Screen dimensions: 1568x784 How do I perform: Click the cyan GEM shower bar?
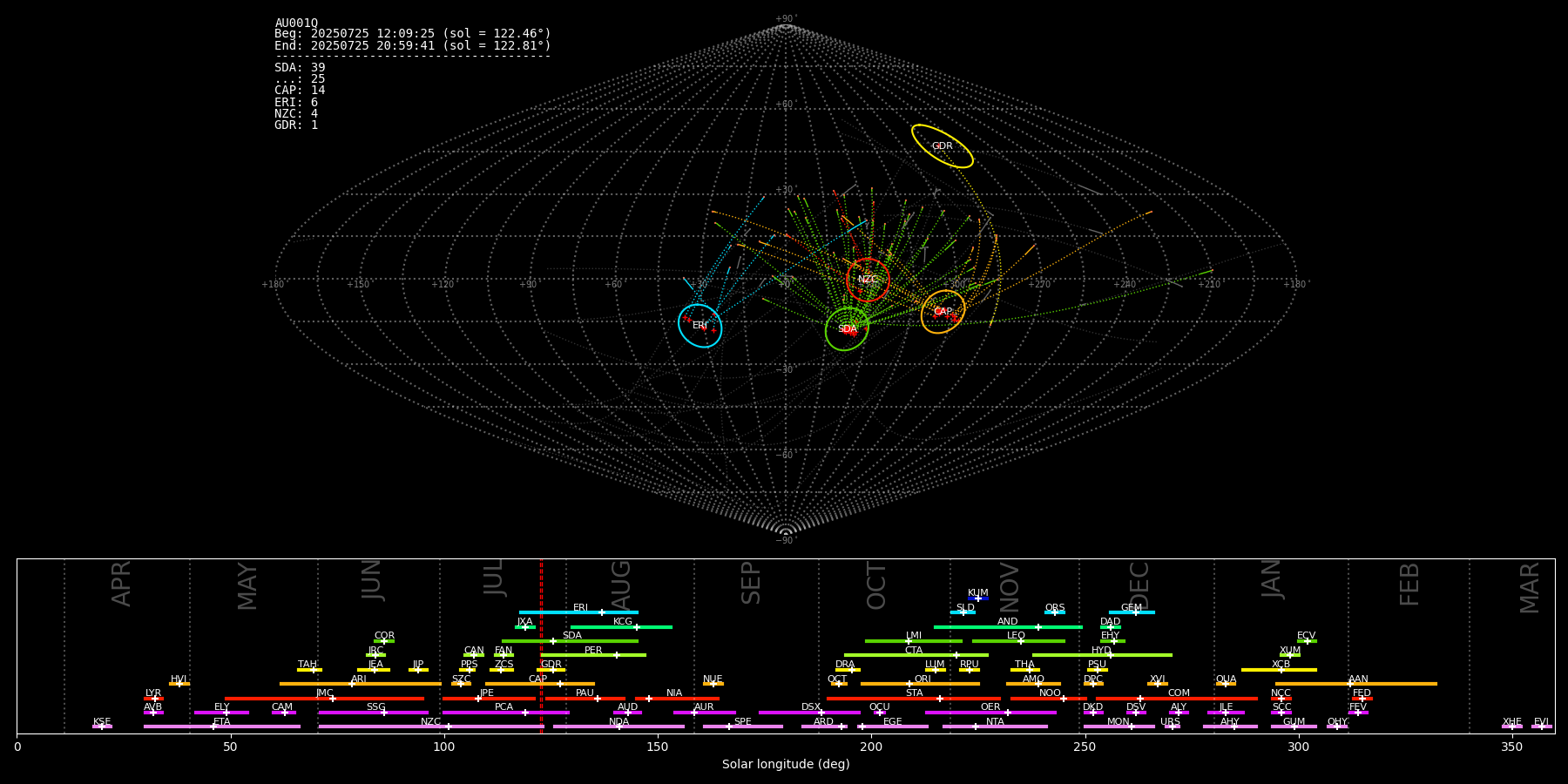coord(1132,612)
